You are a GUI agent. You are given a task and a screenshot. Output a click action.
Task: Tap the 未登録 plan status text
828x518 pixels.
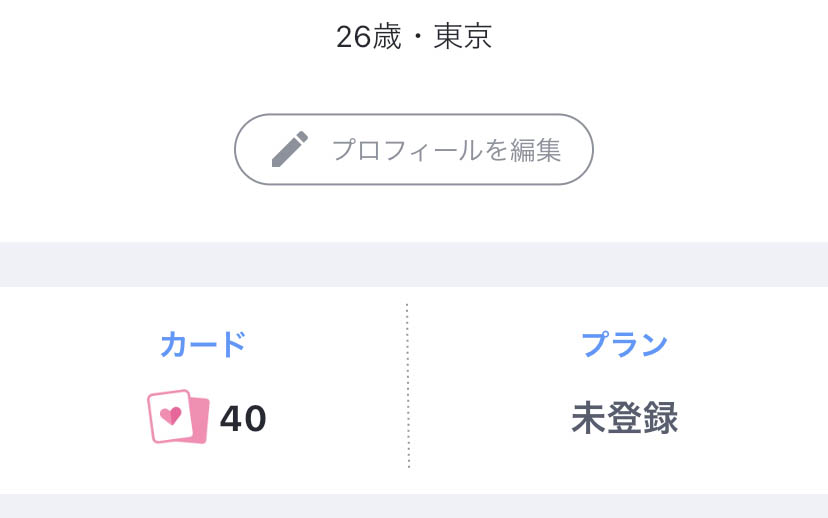coord(625,418)
